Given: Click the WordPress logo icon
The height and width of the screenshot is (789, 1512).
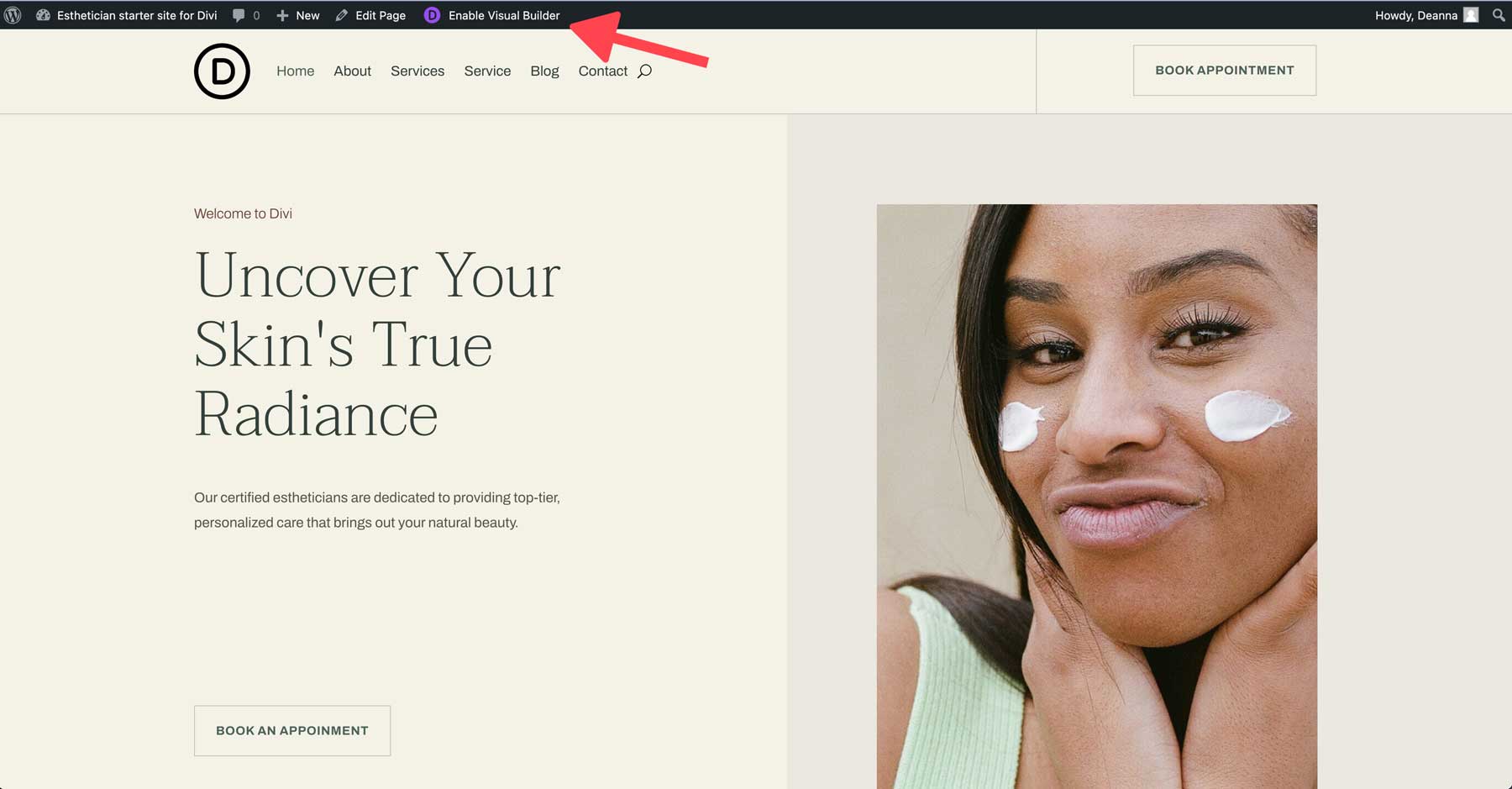Looking at the screenshot, I should (13, 14).
